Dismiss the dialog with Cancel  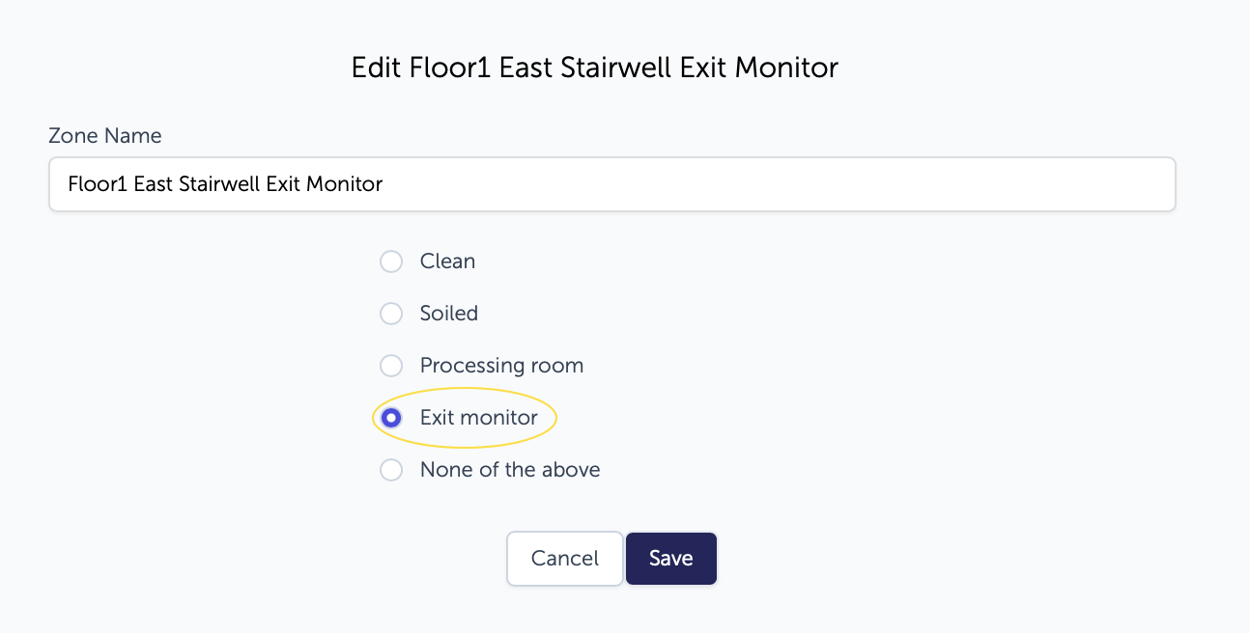tap(564, 558)
